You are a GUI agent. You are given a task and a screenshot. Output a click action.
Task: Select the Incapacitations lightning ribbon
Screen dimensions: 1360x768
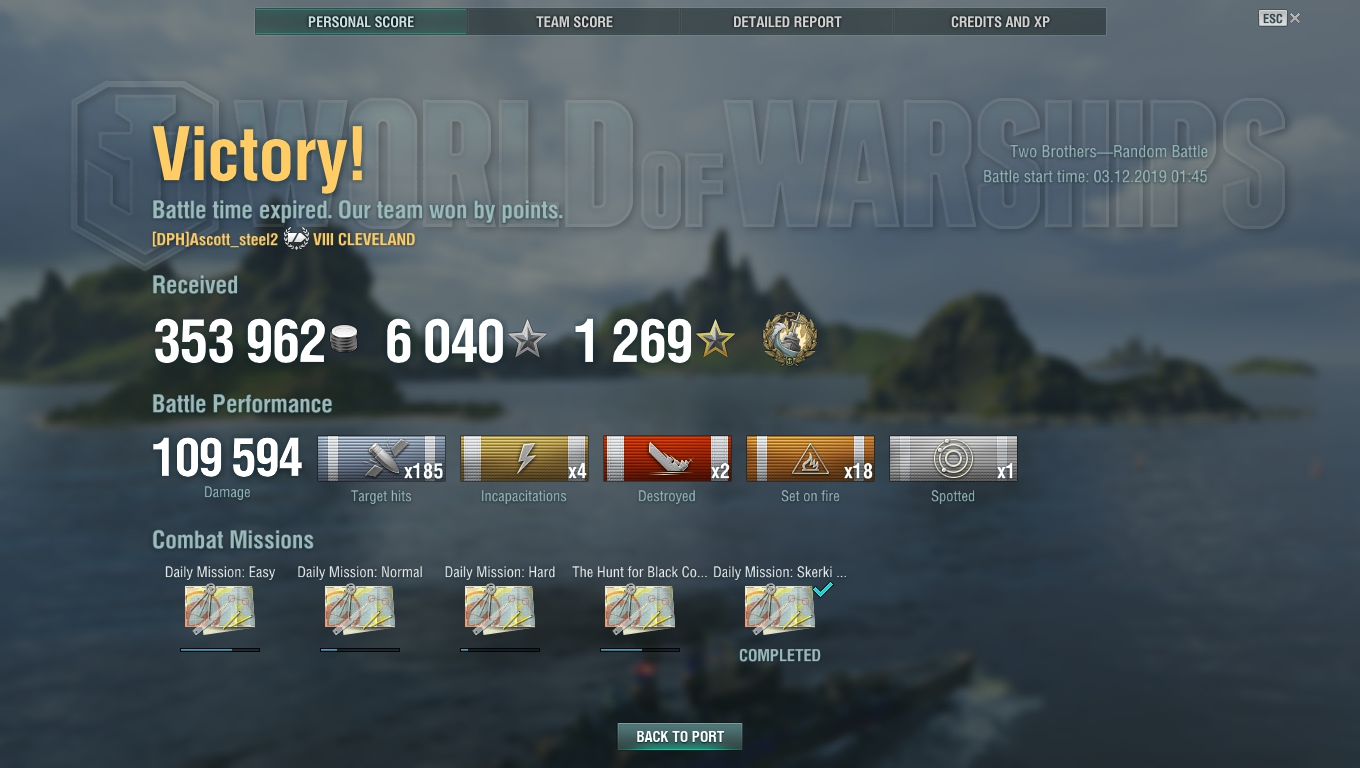coord(524,458)
